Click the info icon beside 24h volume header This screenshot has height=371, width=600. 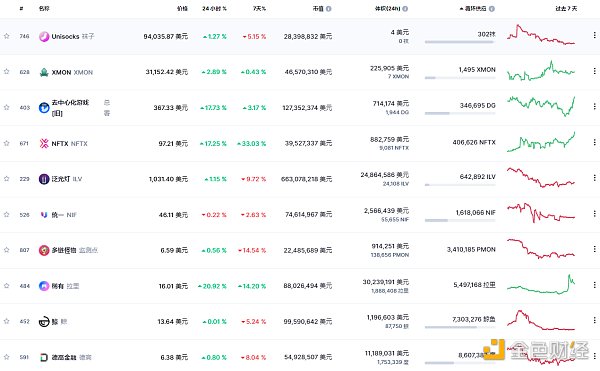tap(405, 8)
